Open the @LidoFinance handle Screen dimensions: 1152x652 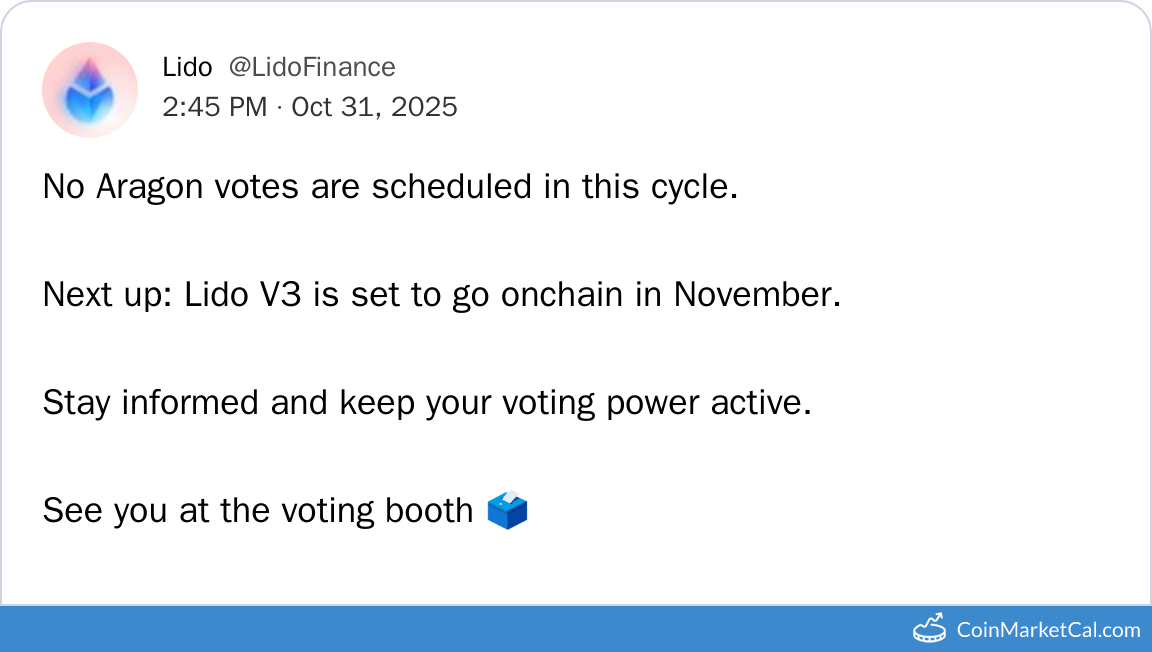click(312, 67)
